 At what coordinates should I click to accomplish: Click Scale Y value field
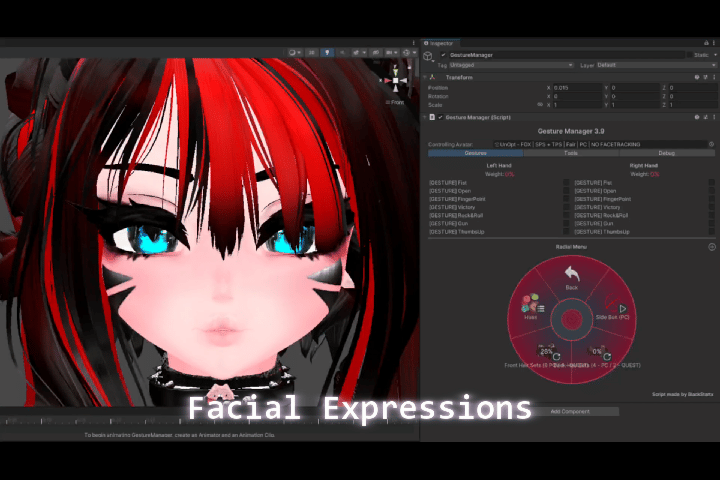click(x=635, y=105)
